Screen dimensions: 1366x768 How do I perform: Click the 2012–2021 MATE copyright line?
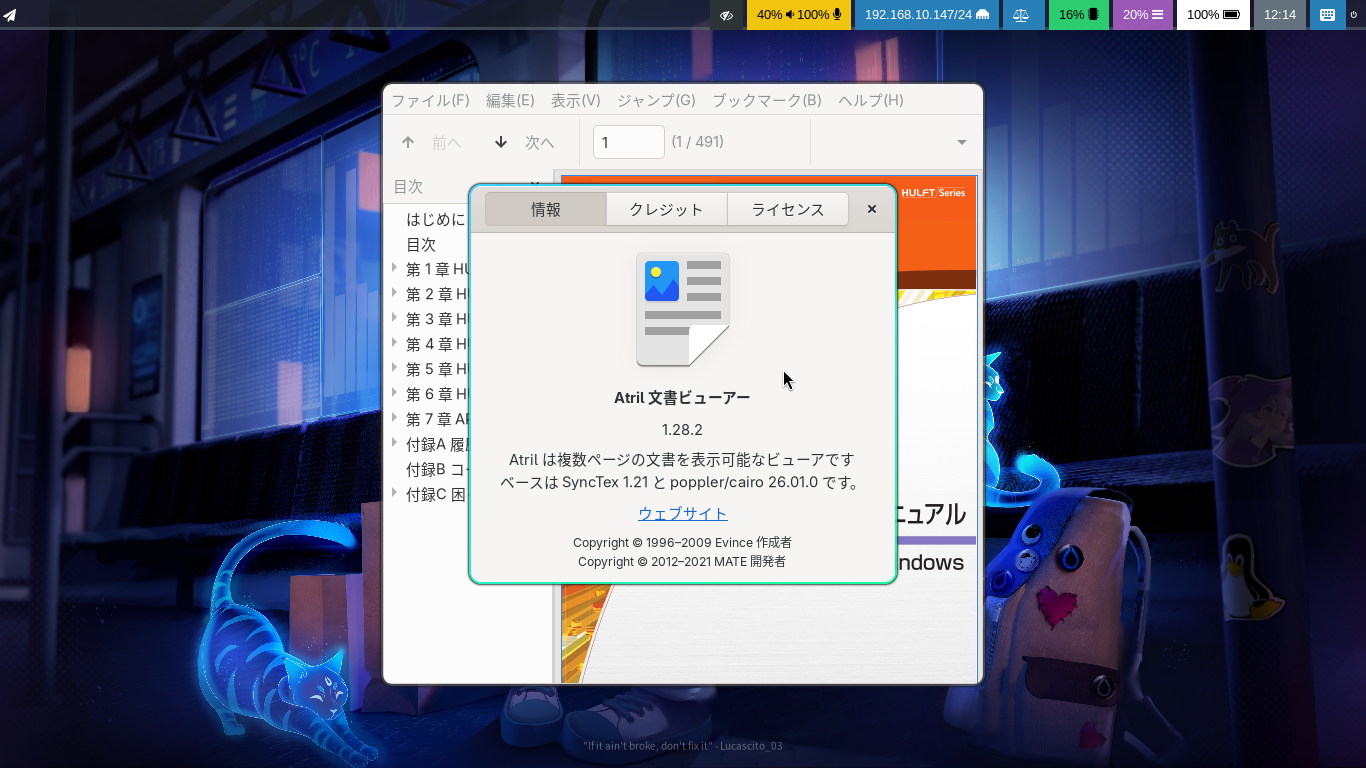pos(682,561)
